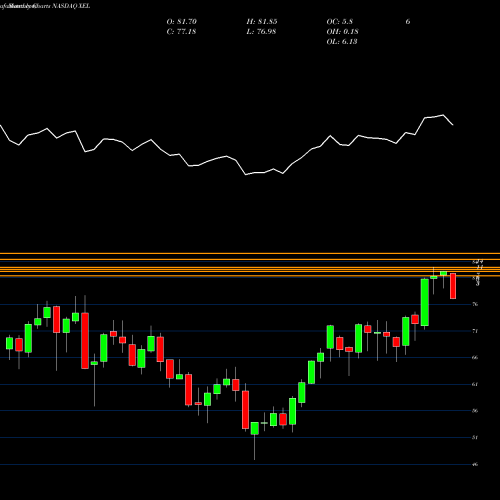The image size is (500, 500).
Task: Click the tall green candle rising past 76
Action: click(x=425, y=302)
